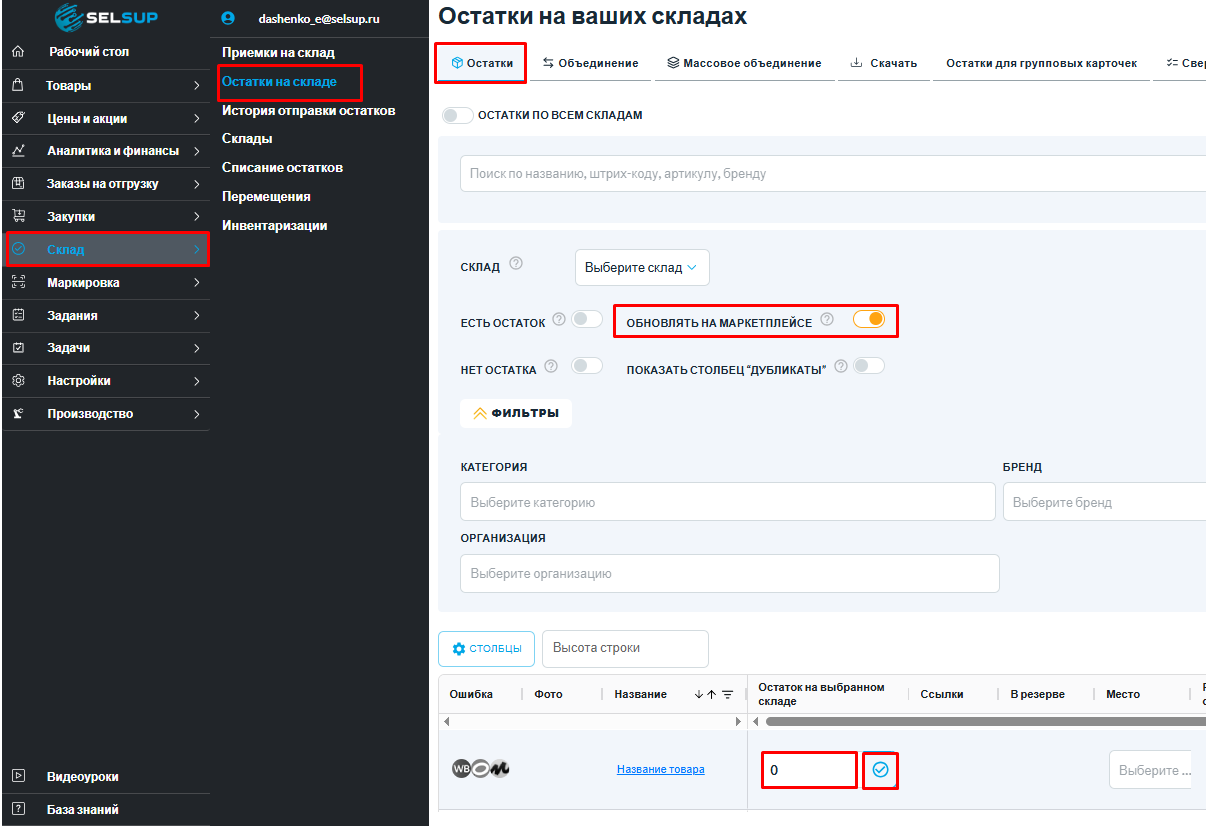
Task: Click the help icon next to Склад label
Action: coord(516,264)
